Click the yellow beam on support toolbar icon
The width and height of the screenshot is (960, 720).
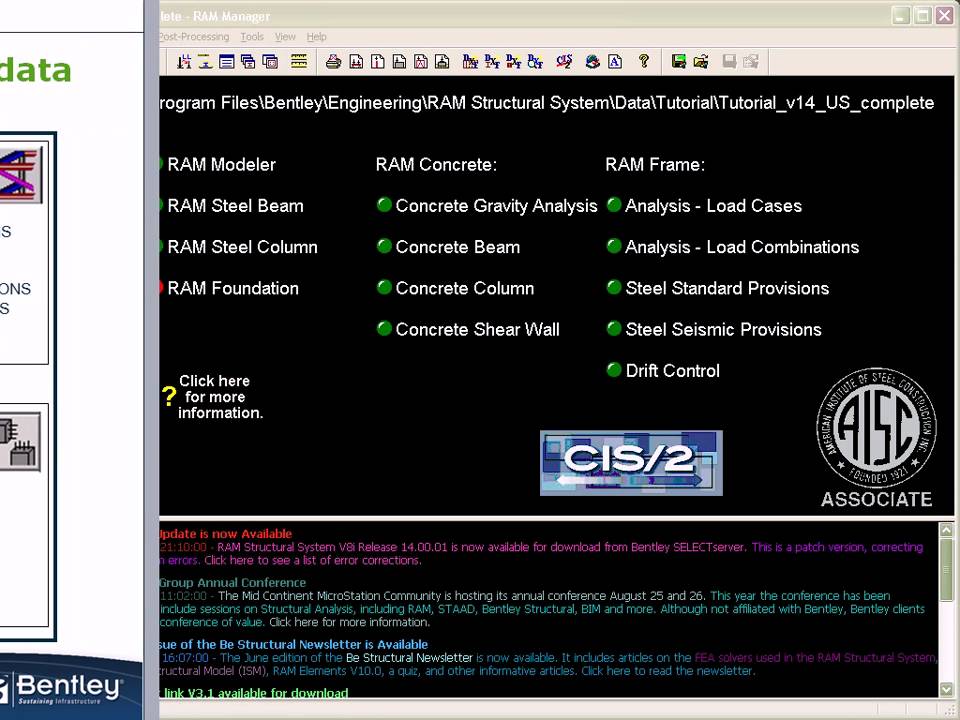click(205, 61)
